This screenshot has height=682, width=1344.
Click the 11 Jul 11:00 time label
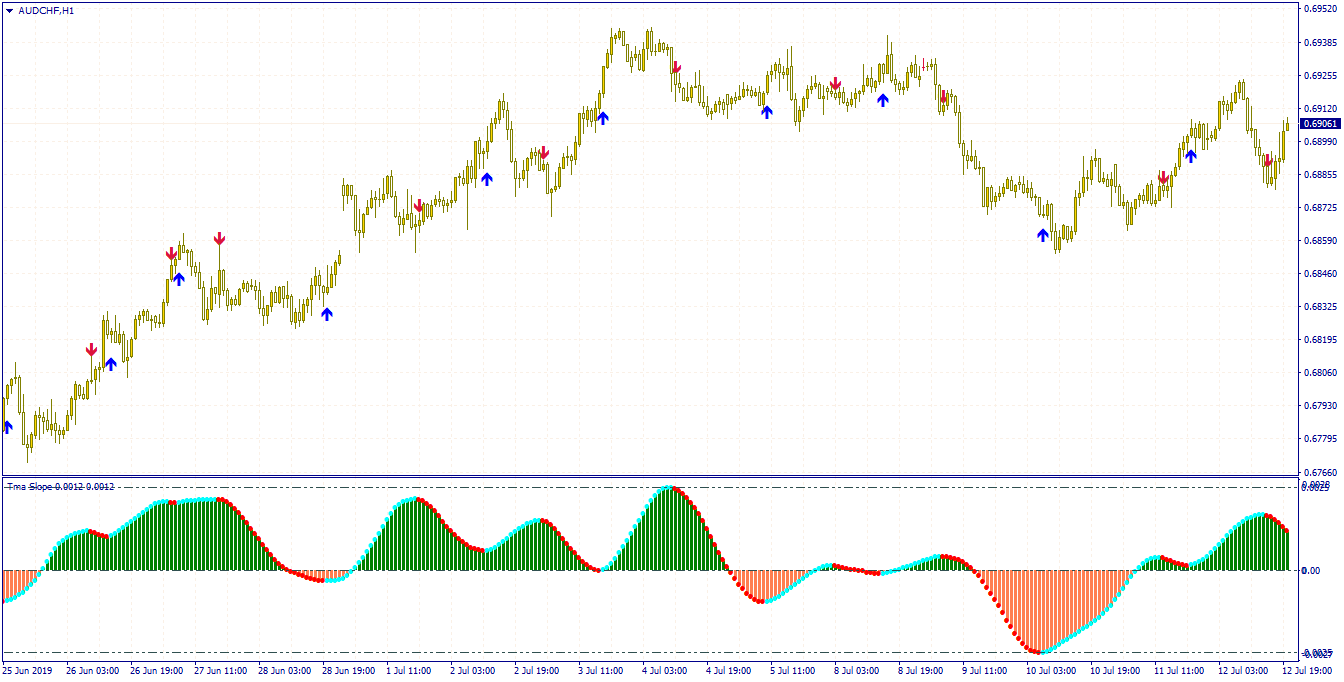(1179, 671)
